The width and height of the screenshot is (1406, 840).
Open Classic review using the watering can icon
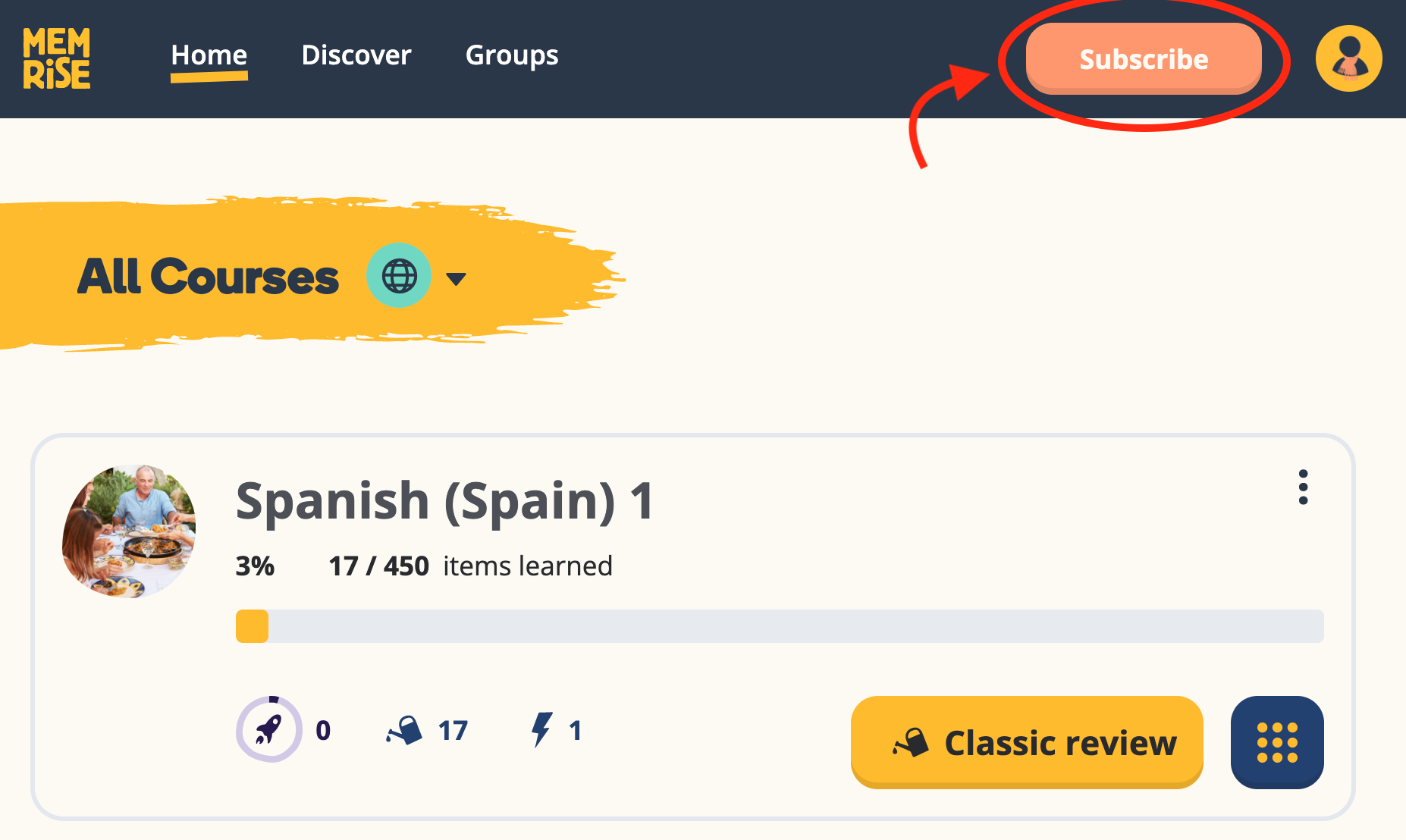click(x=405, y=729)
